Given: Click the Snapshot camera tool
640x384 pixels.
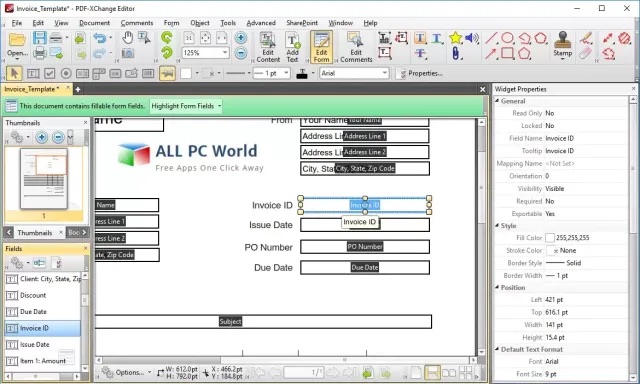Looking at the screenshot, I should pyautogui.click(x=128, y=53).
